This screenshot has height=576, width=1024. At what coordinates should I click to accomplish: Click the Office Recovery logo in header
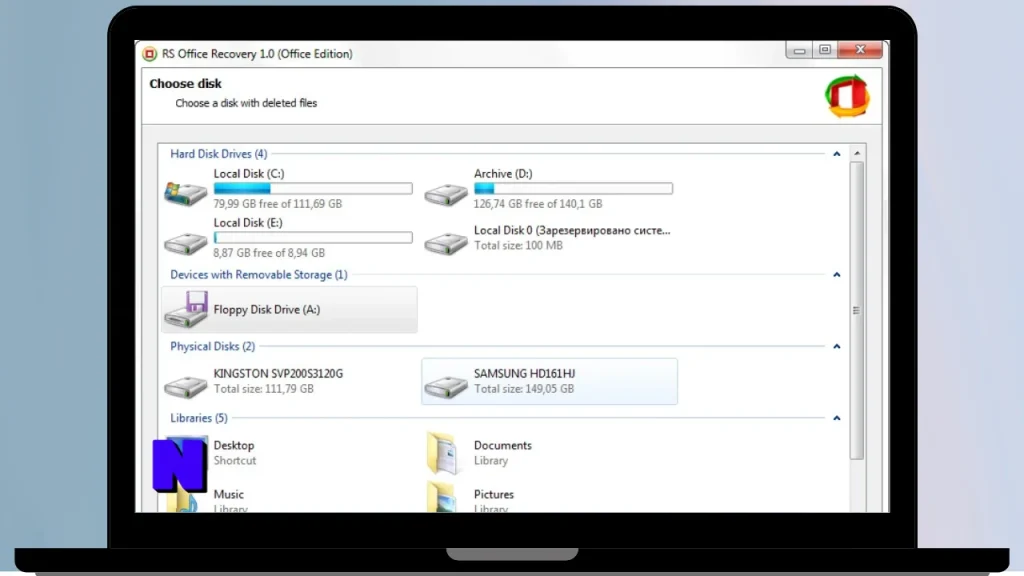(847, 97)
